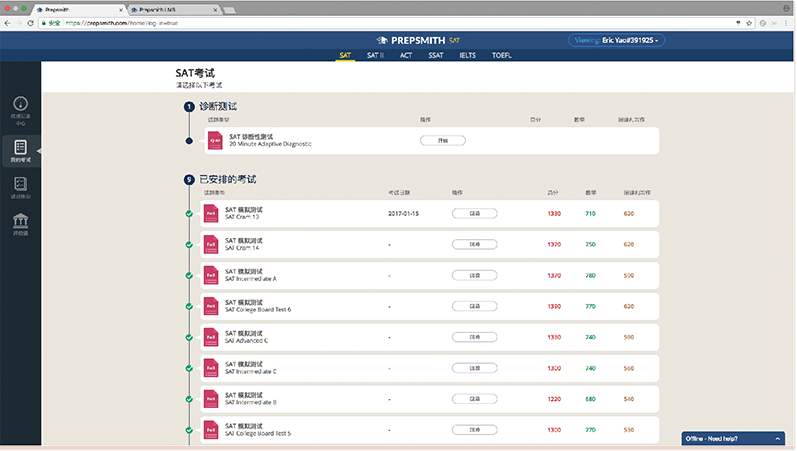
Task: Click the action button for SAT Cram 13
Action: click(475, 214)
